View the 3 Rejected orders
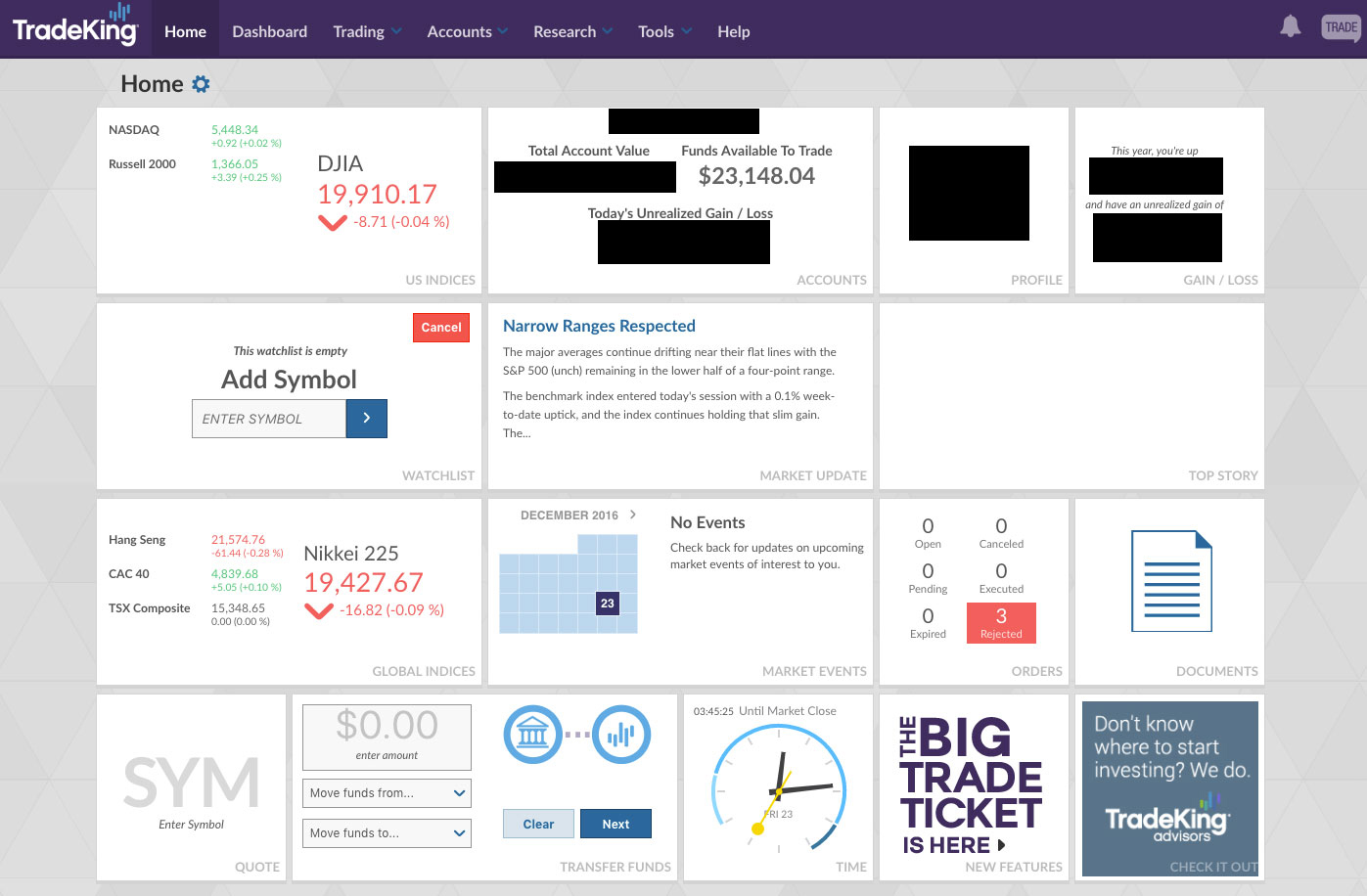This screenshot has width=1367, height=896. 1001,623
